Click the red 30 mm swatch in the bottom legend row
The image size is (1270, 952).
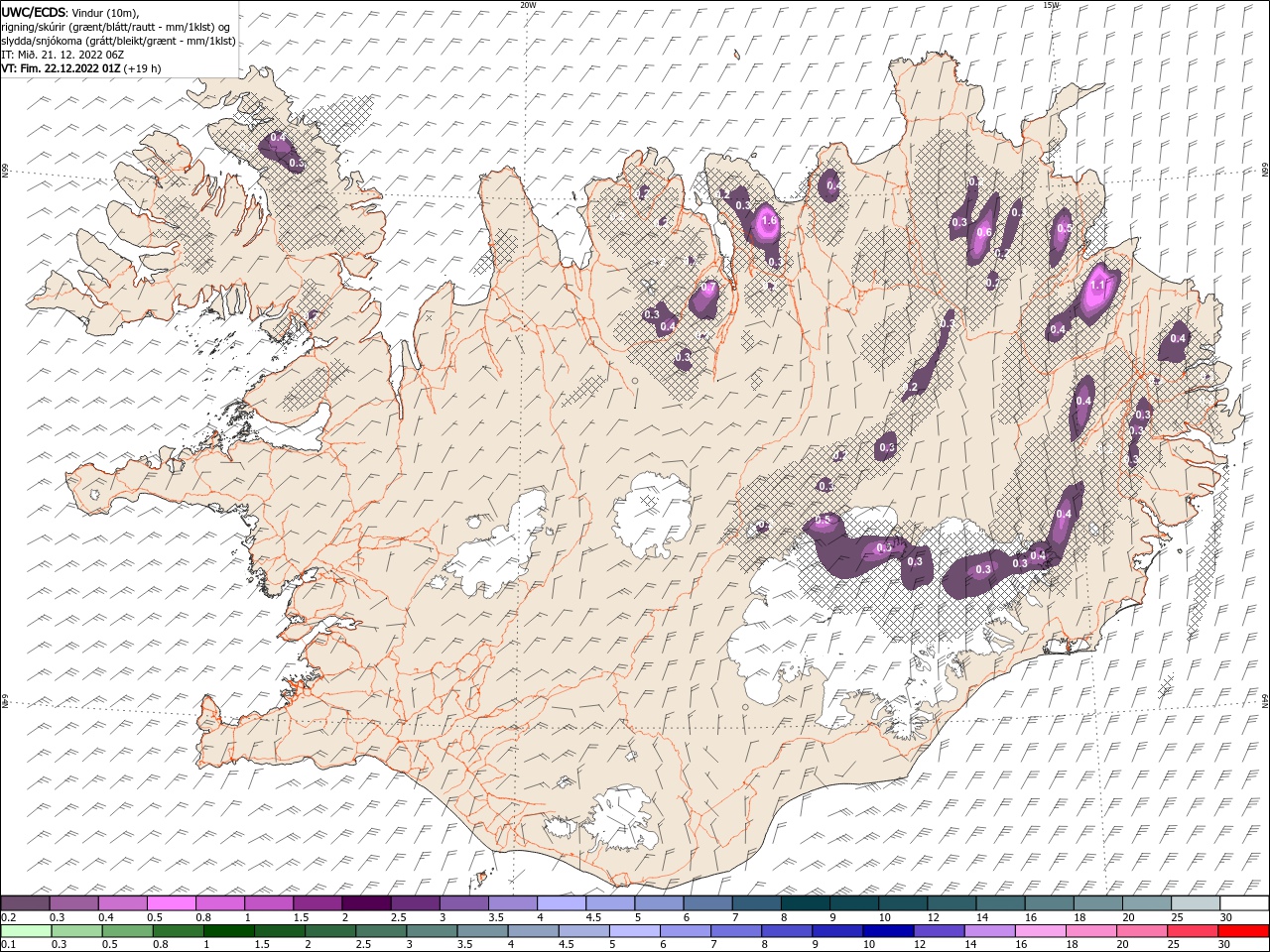point(1244,931)
